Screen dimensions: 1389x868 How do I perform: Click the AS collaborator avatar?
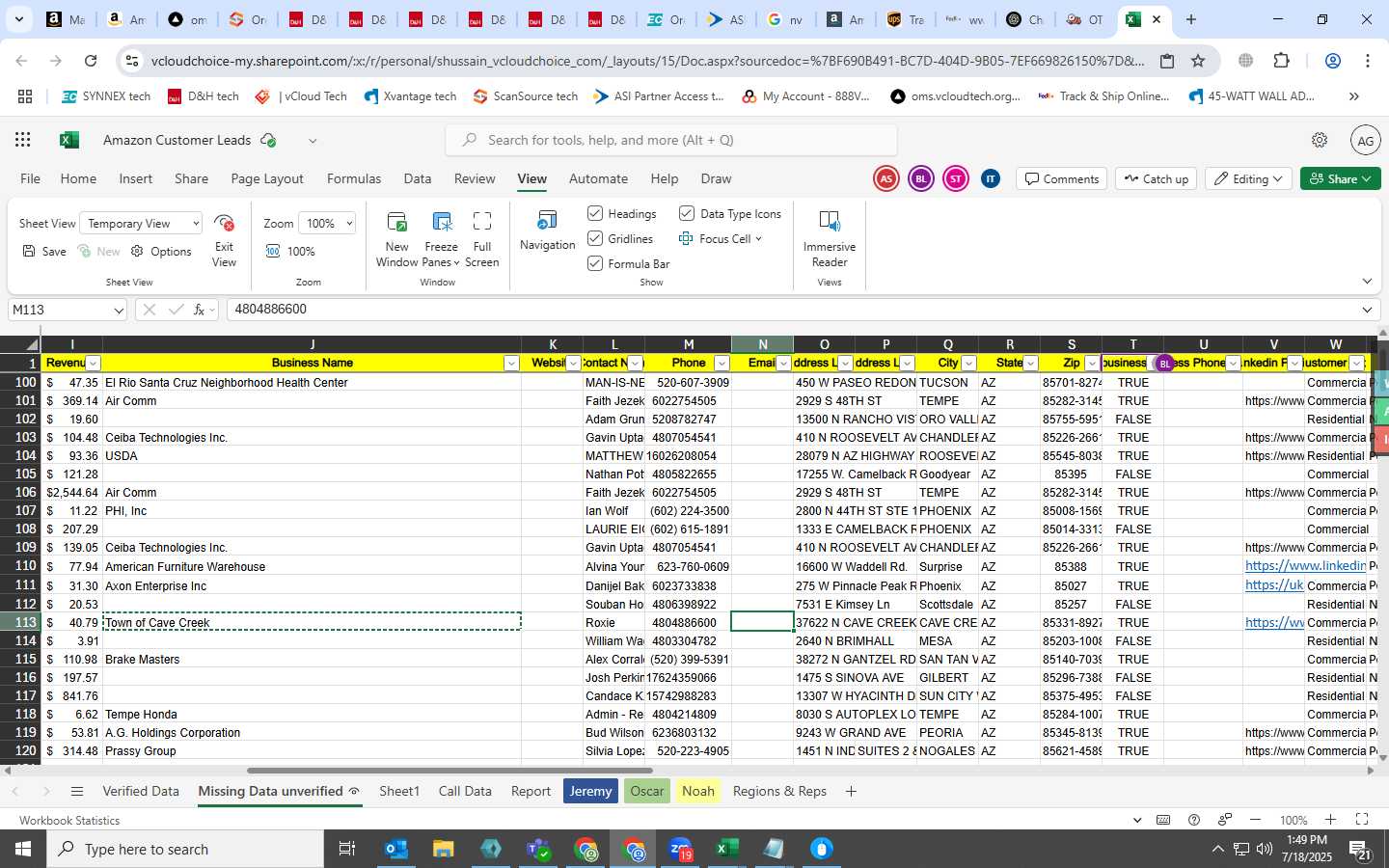pos(885,179)
